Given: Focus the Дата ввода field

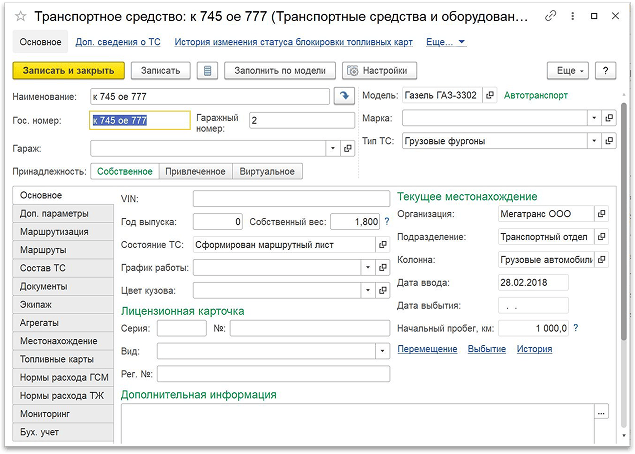Looking at the screenshot, I should 533,282.
